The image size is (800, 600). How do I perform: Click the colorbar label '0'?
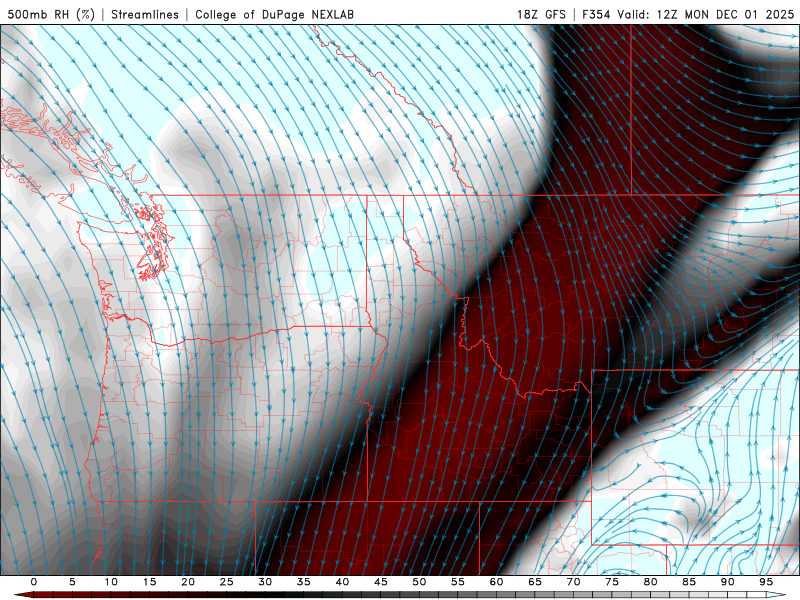[34, 582]
